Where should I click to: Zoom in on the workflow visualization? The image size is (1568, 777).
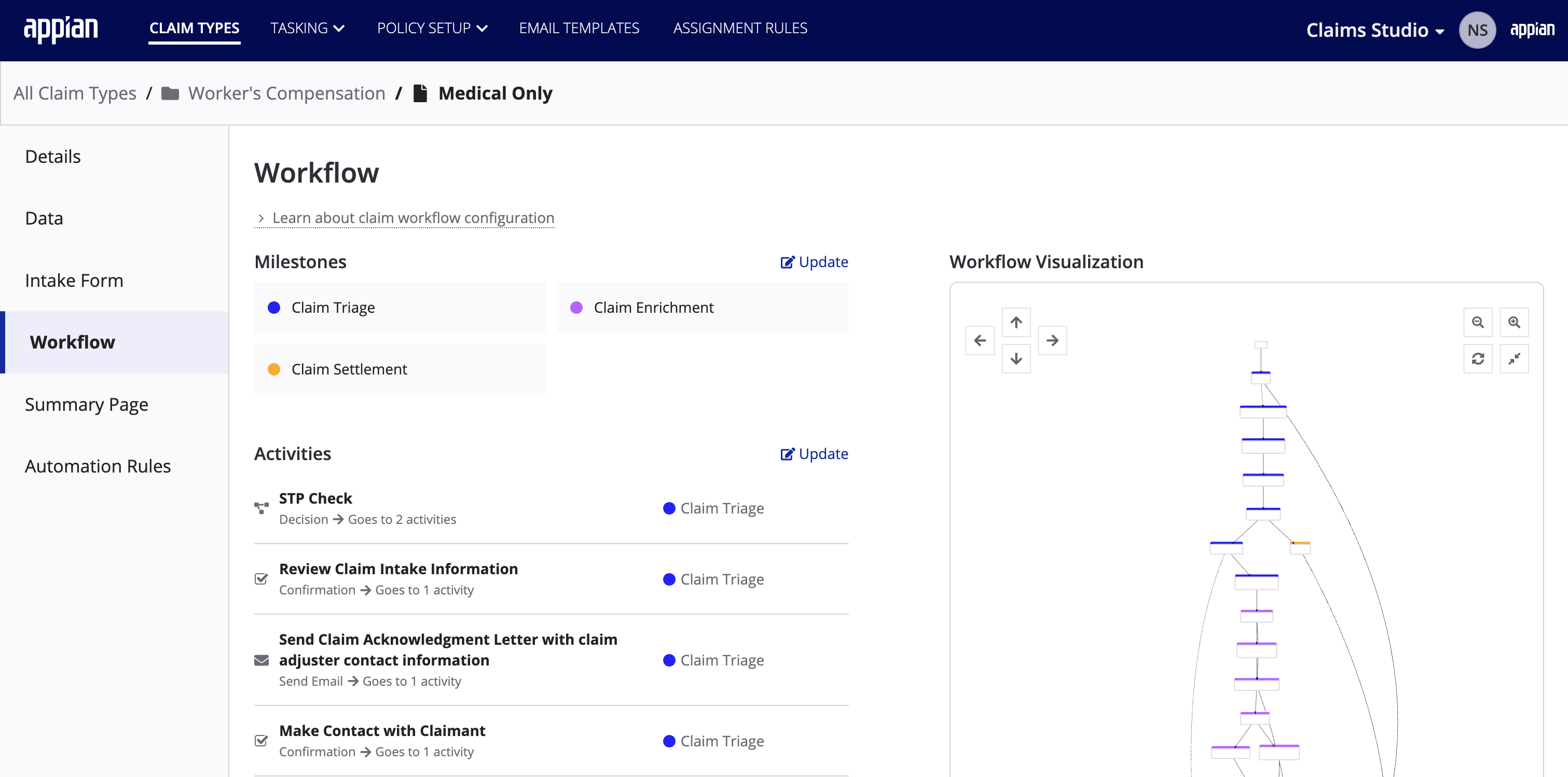click(1515, 322)
